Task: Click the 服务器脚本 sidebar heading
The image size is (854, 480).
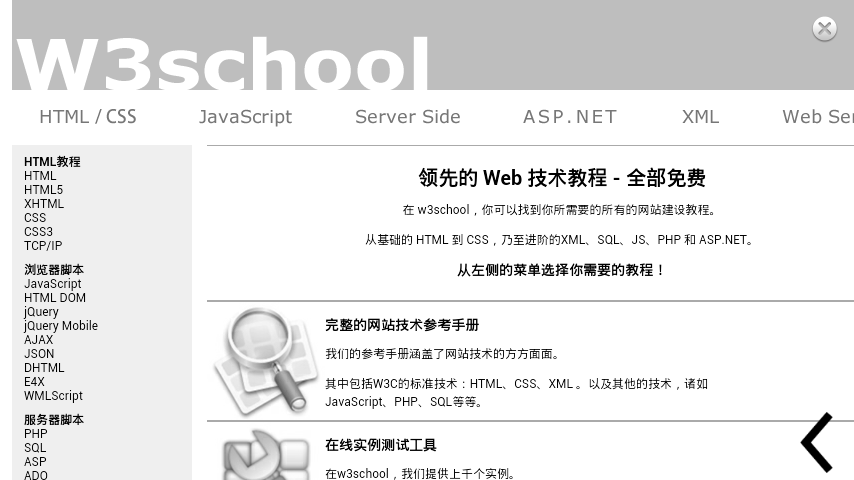Action: (x=54, y=420)
